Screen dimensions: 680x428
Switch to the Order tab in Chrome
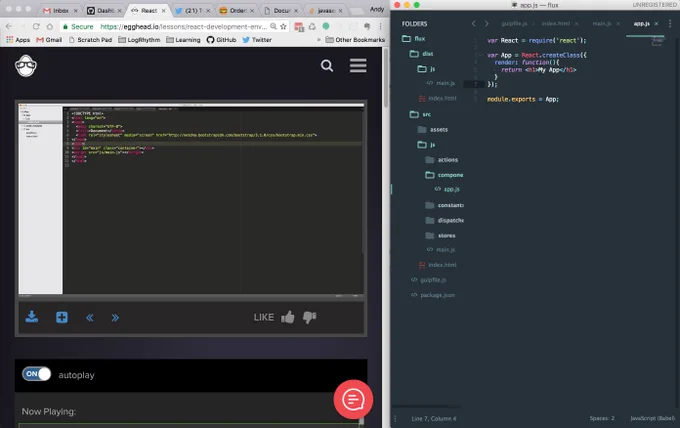click(x=237, y=10)
